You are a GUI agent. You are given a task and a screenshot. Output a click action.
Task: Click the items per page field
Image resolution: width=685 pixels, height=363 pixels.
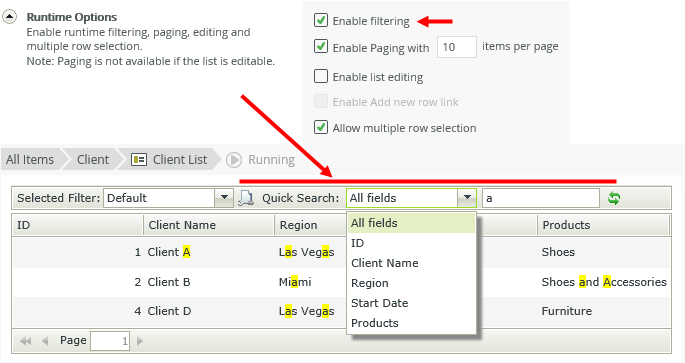click(x=457, y=47)
